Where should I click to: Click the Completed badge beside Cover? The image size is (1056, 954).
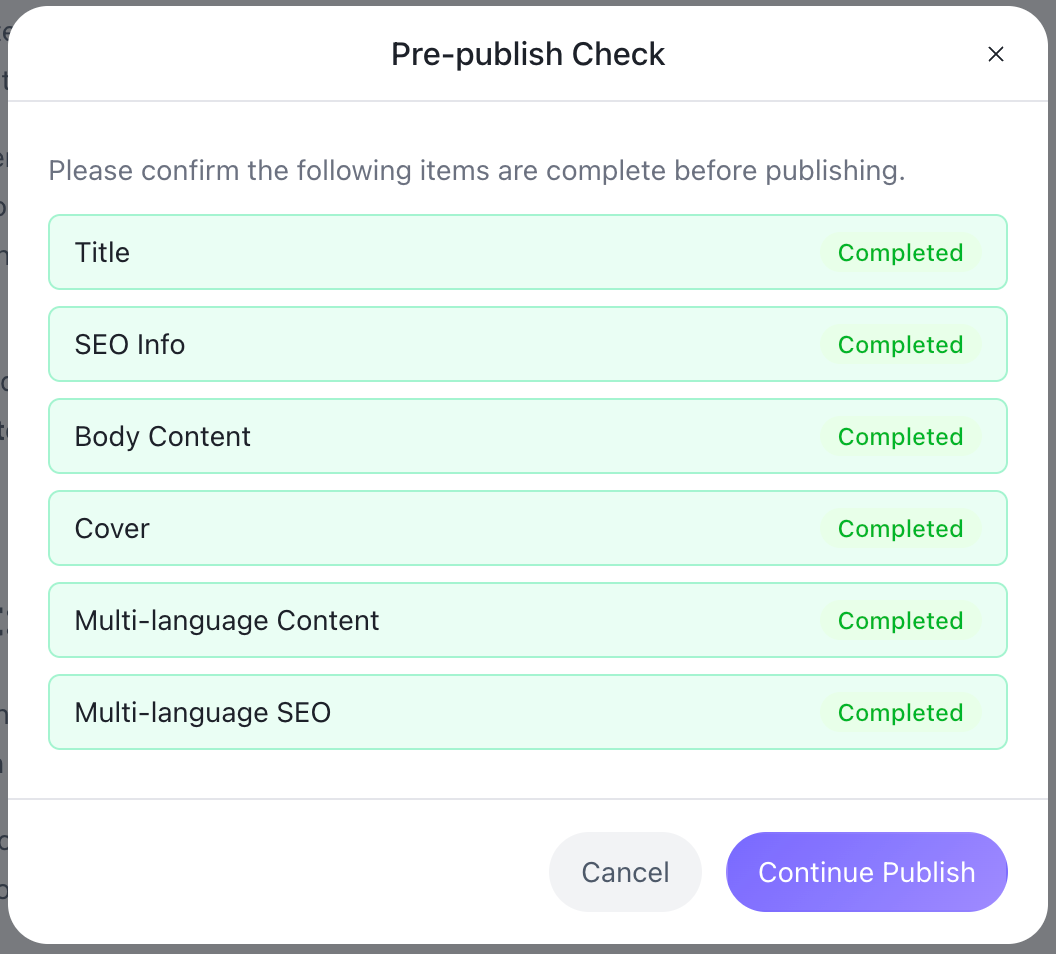900,528
